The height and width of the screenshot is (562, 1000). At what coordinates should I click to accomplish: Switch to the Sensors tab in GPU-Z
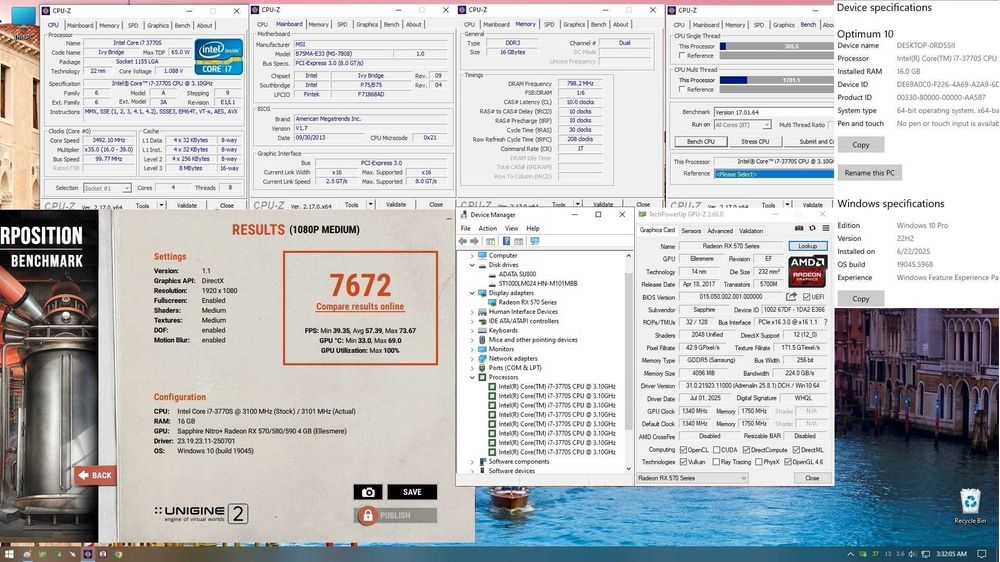click(691, 231)
